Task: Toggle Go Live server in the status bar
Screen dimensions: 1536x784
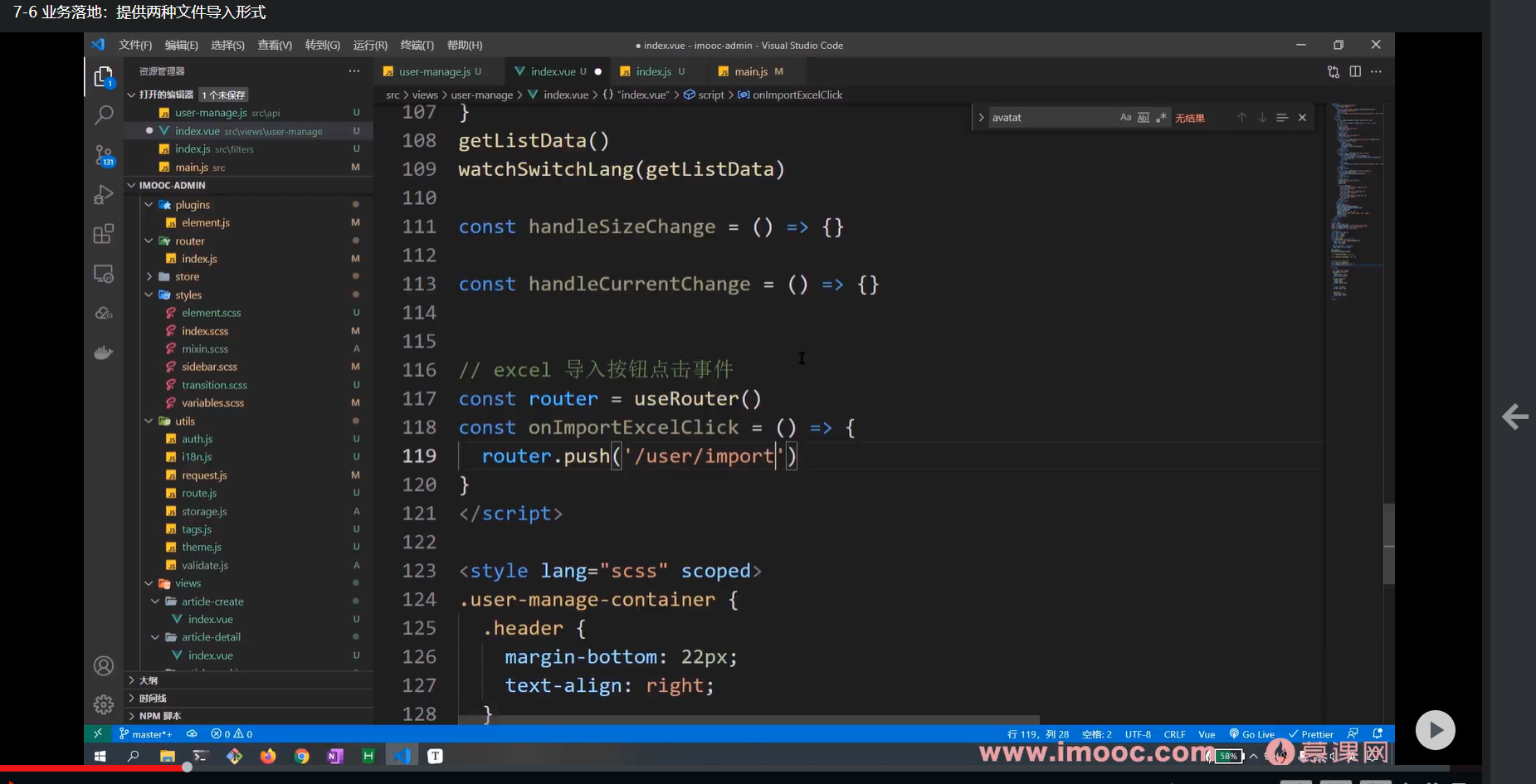Action: click(1252, 734)
